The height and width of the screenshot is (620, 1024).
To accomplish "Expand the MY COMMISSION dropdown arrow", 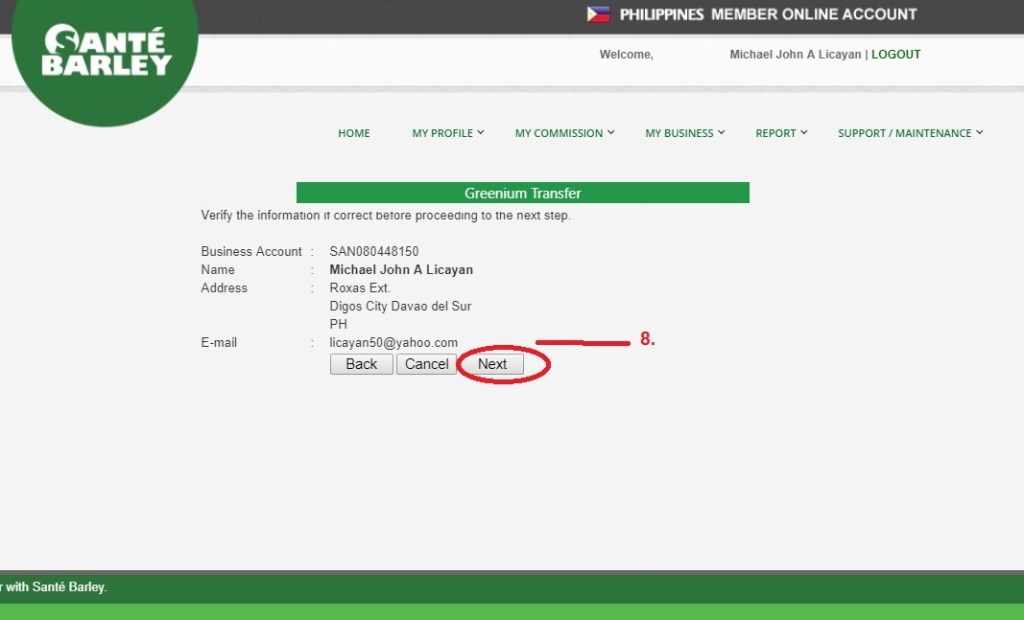I will pyautogui.click(x=611, y=132).
